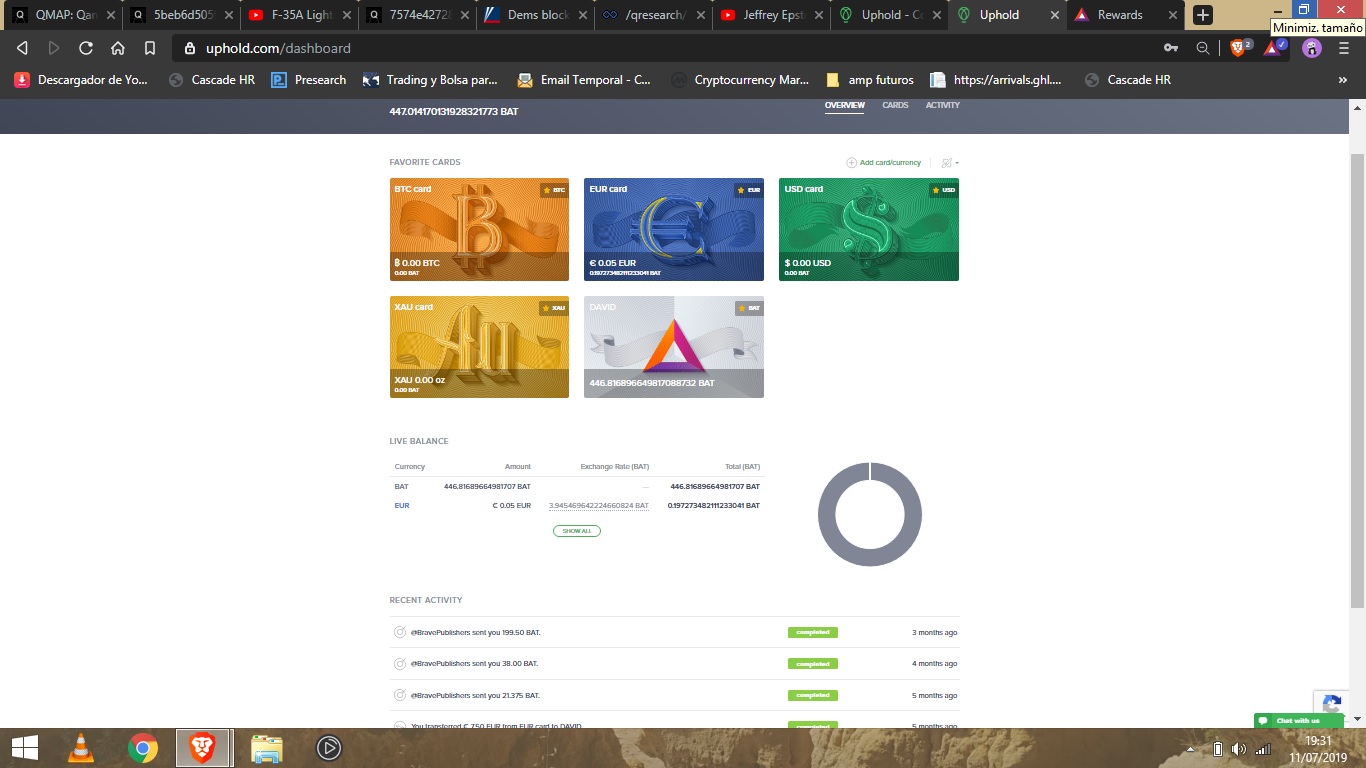Screen dimensions: 1366x768
Task: Close the QMAP browser tab
Action: coord(111,15)
